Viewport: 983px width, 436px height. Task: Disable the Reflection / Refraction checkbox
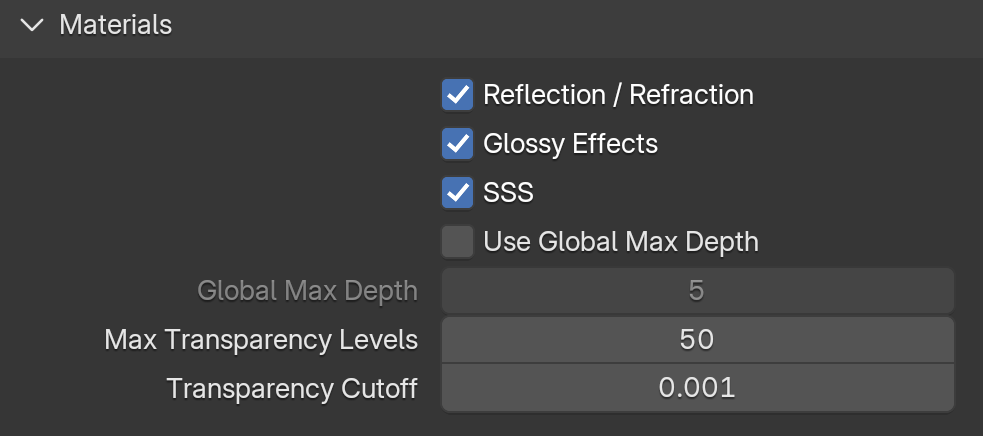pyautogui.click(x=458, y=95)
